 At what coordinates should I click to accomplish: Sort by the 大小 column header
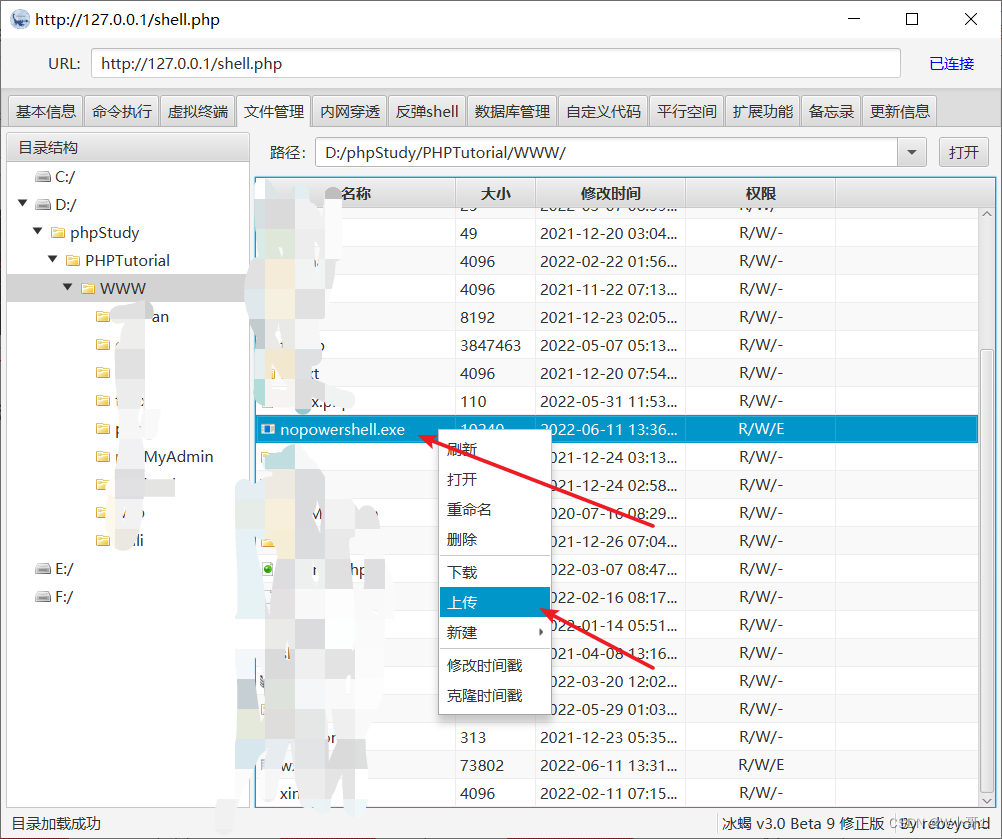[x=495, y=193]
